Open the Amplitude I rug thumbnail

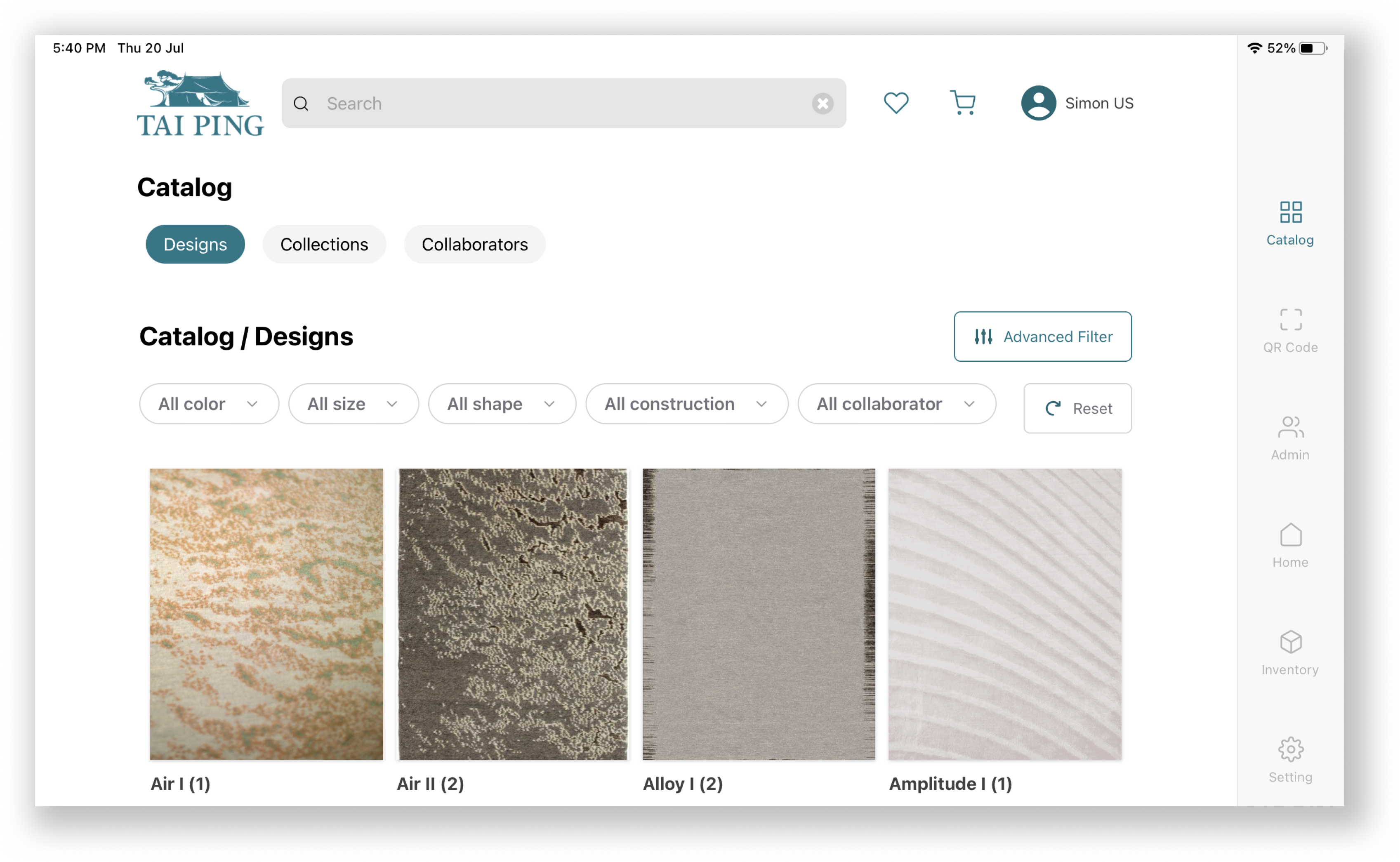pos(1005,614)
